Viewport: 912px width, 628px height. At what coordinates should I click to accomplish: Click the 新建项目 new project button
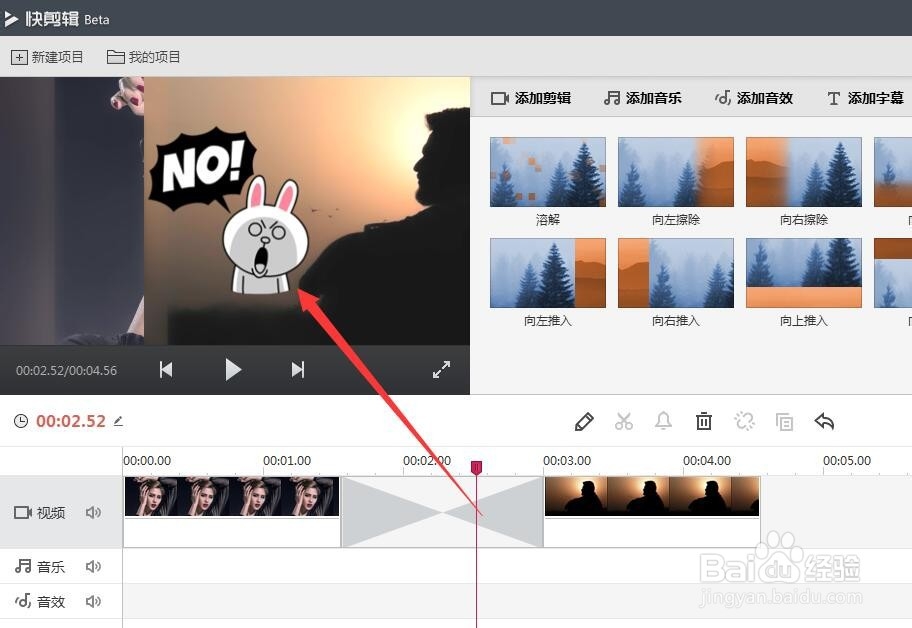47,57
